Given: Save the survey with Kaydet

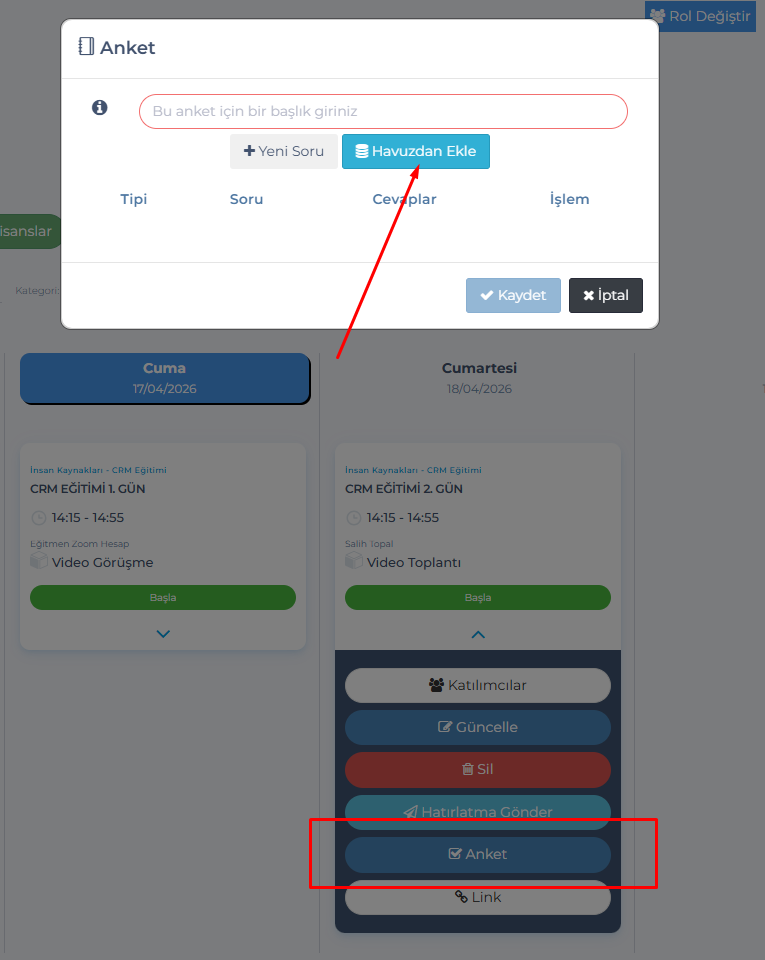Looking at the screenshot, I should [x=513, y=295].
